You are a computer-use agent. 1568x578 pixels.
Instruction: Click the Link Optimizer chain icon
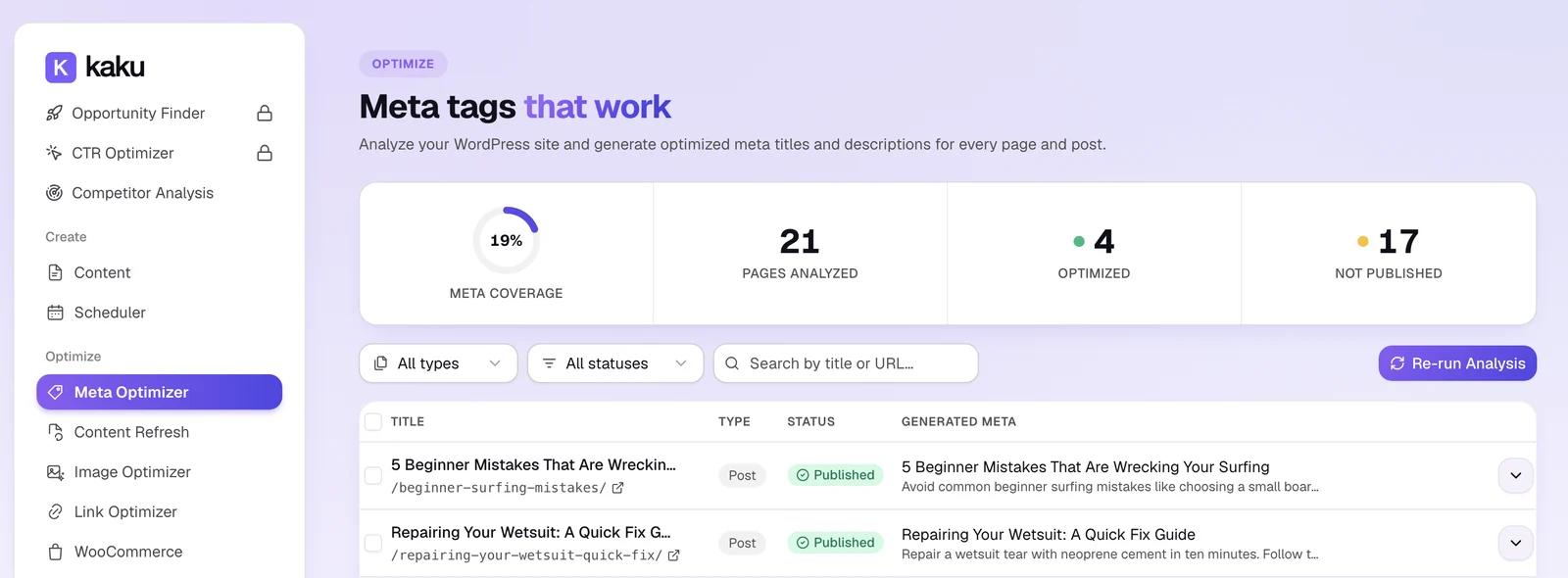56,511
